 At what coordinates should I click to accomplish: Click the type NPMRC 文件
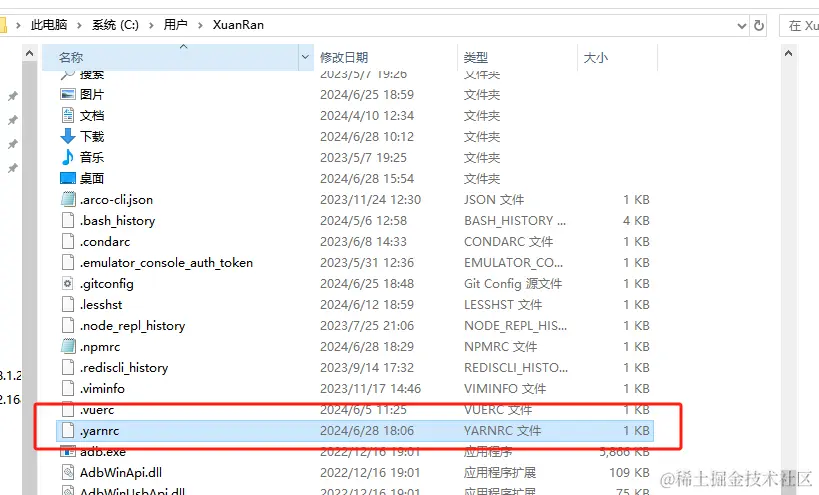point(500,347)
